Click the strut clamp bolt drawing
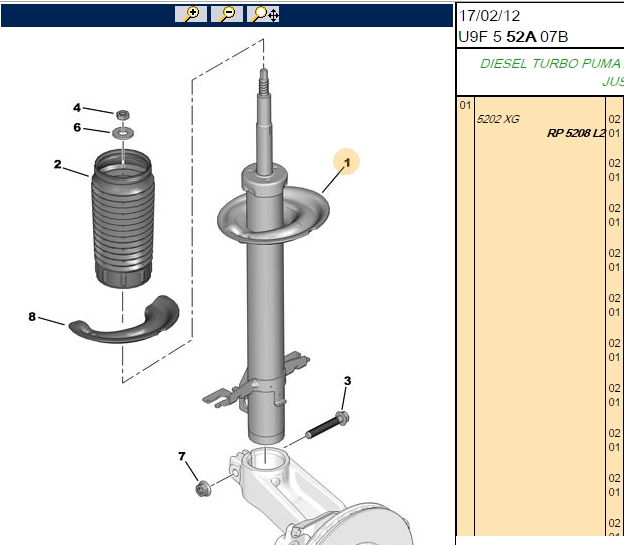 [x=328, y=426]
